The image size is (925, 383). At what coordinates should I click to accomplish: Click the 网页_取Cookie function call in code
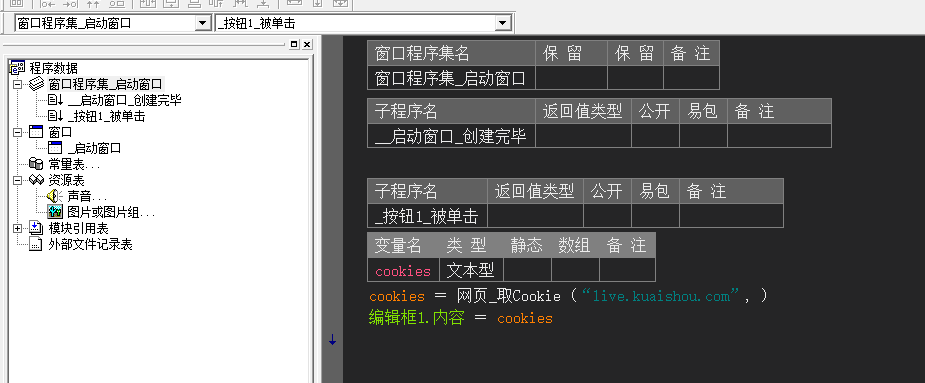click(508, 295)
